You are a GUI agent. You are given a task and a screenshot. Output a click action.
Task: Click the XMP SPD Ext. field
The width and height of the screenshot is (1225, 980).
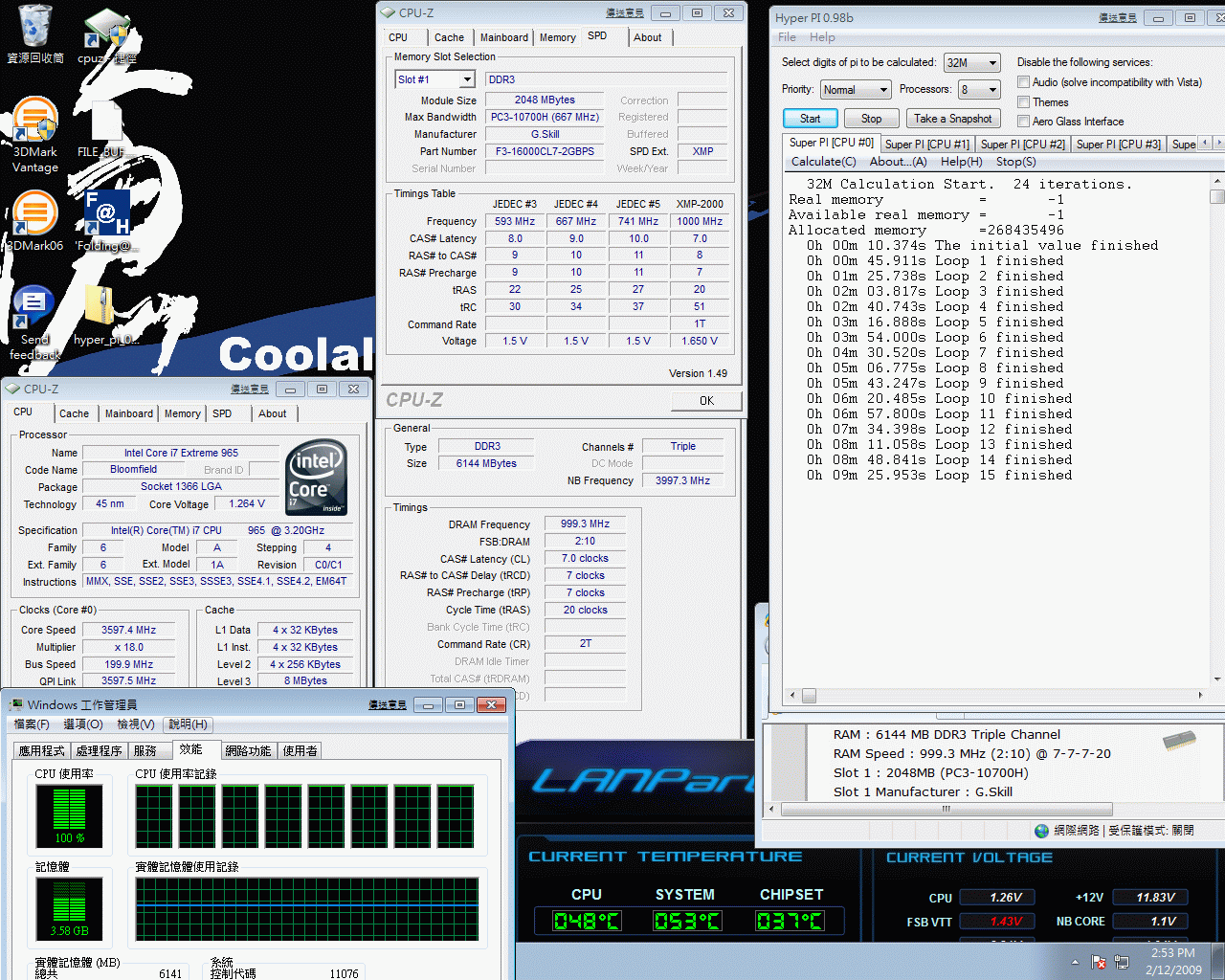click(x=702, y=151)
